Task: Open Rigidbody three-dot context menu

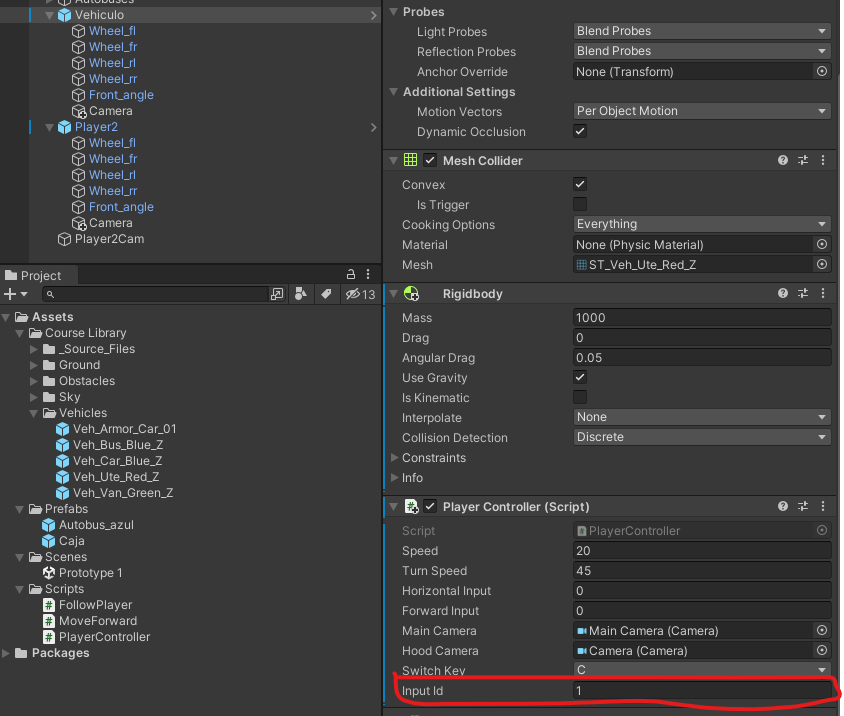Action: [822, 293]
